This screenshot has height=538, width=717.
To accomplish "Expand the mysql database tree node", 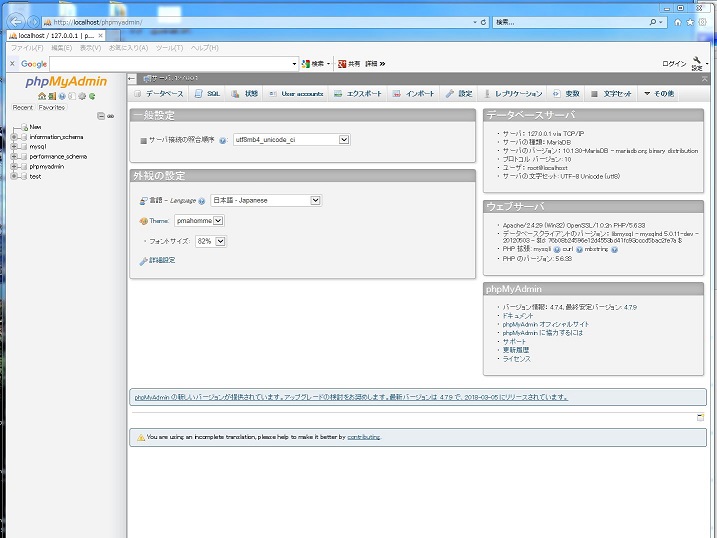I will 13,147.
